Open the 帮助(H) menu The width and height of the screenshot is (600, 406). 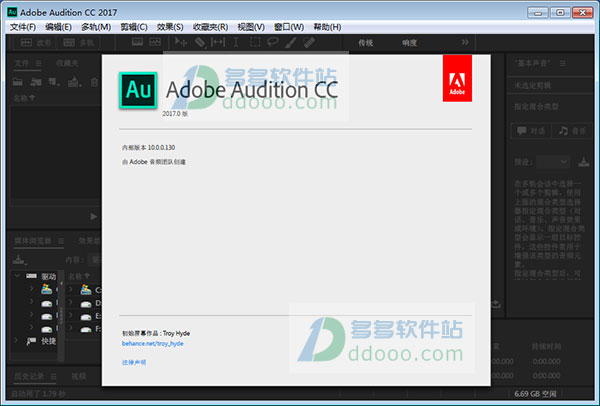[327, 27]
